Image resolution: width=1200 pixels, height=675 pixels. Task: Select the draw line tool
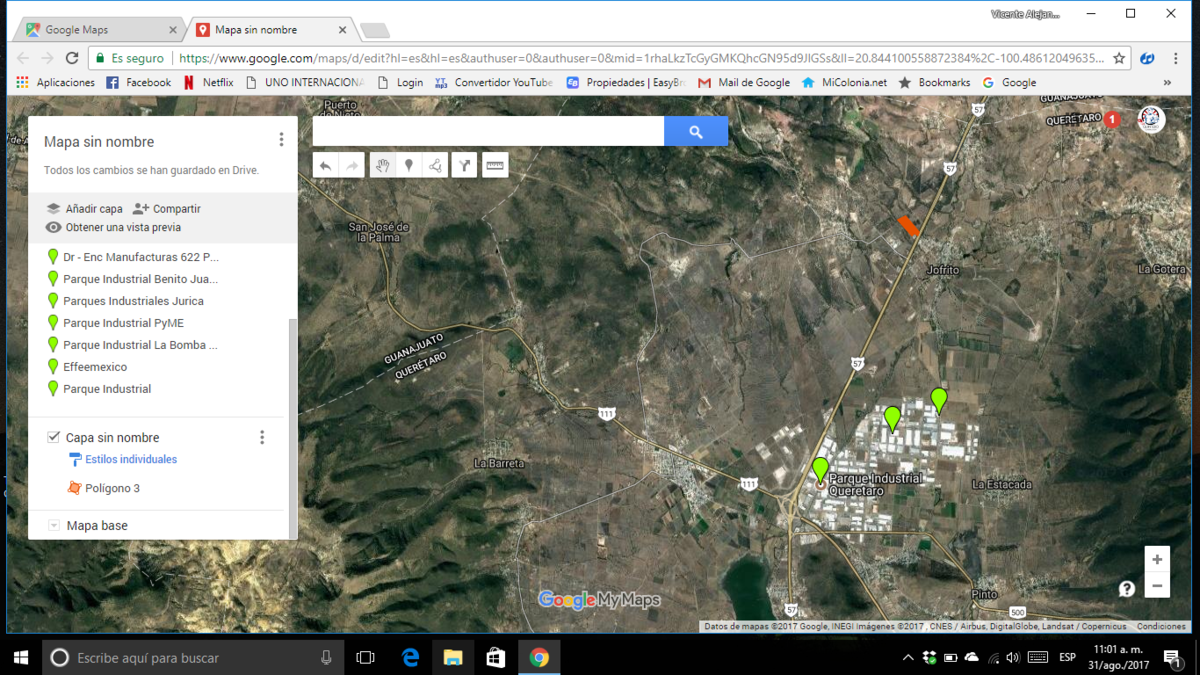436,165
